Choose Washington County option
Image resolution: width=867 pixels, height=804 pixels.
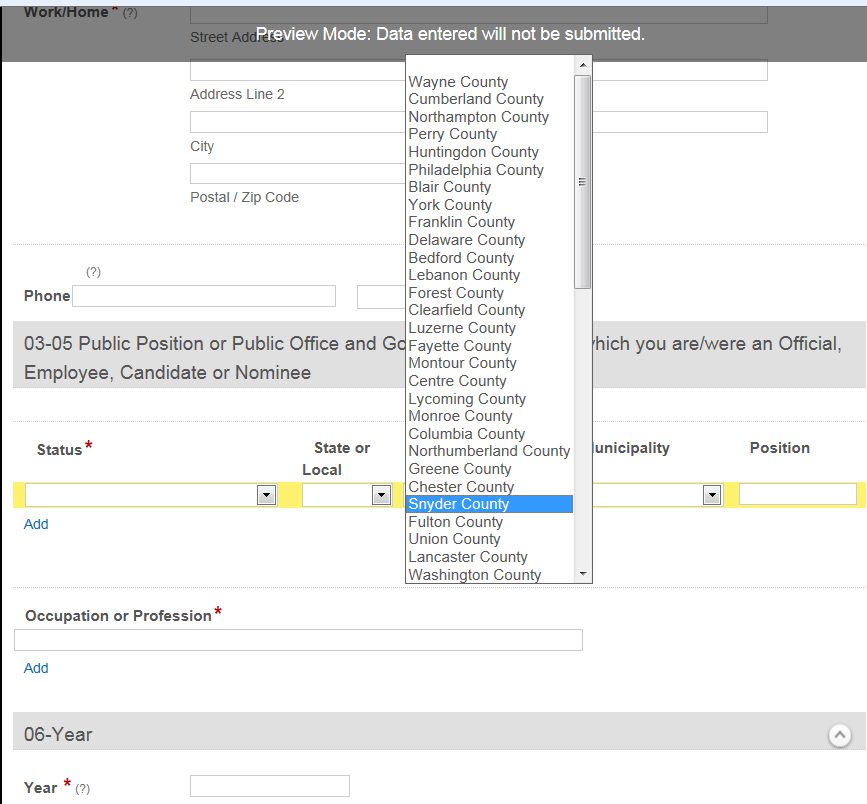tap(474, 575)
